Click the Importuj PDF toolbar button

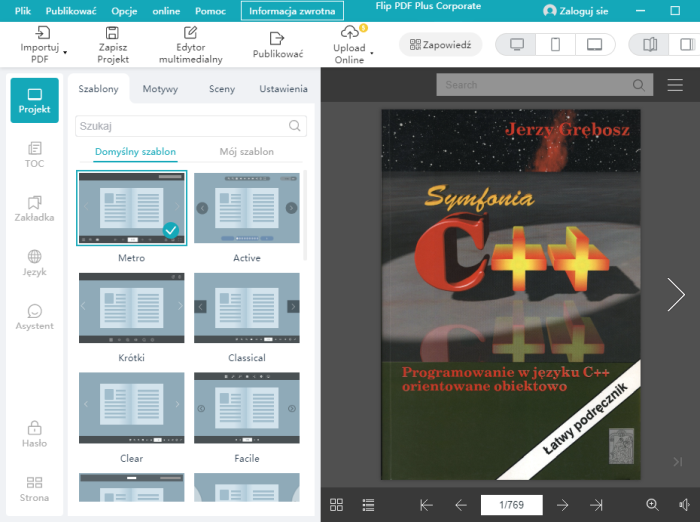40,45
